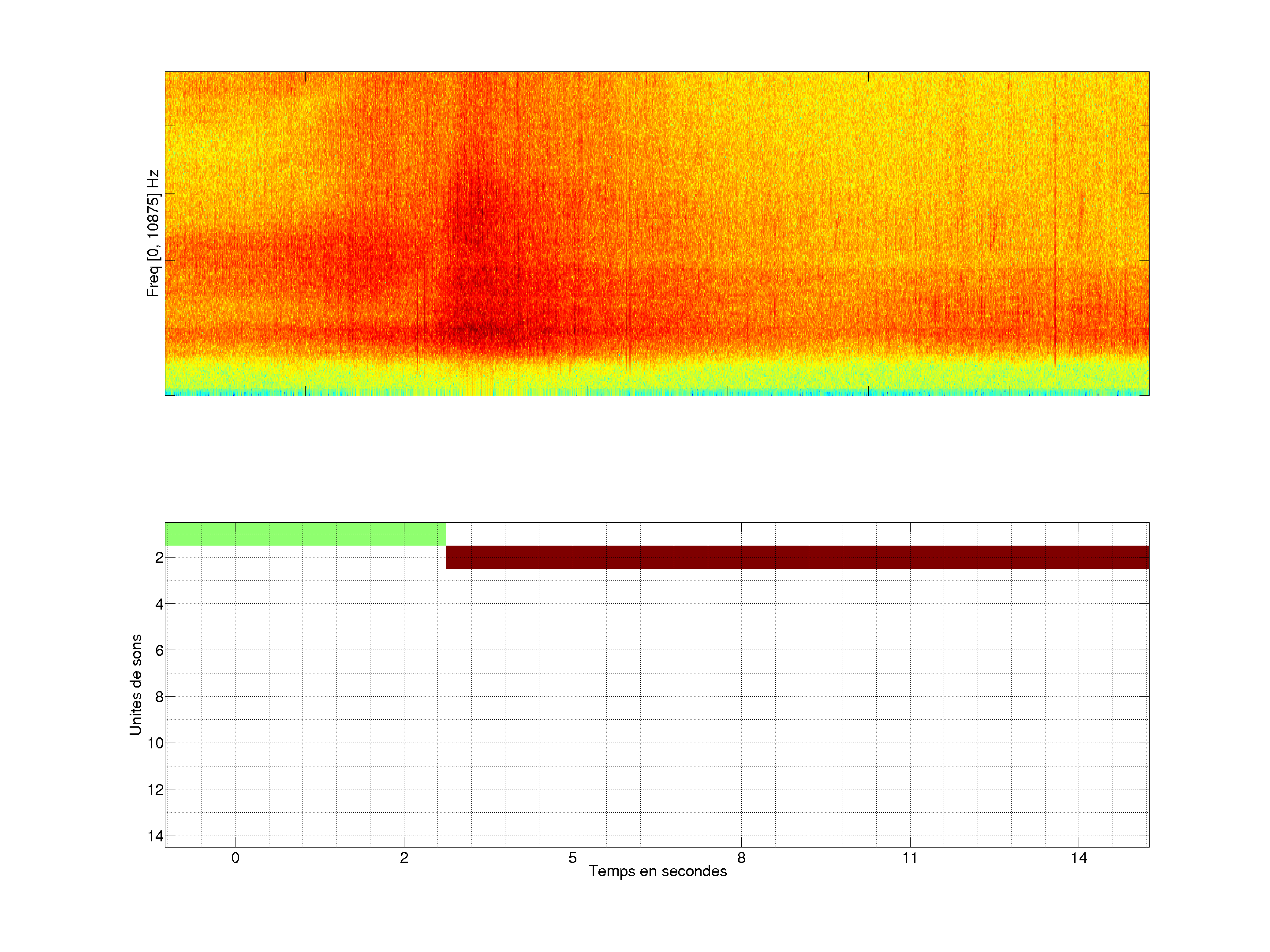Click the "Unites de sons" y-axis label
Screen dimensions: 1270x952
point(135,684)
